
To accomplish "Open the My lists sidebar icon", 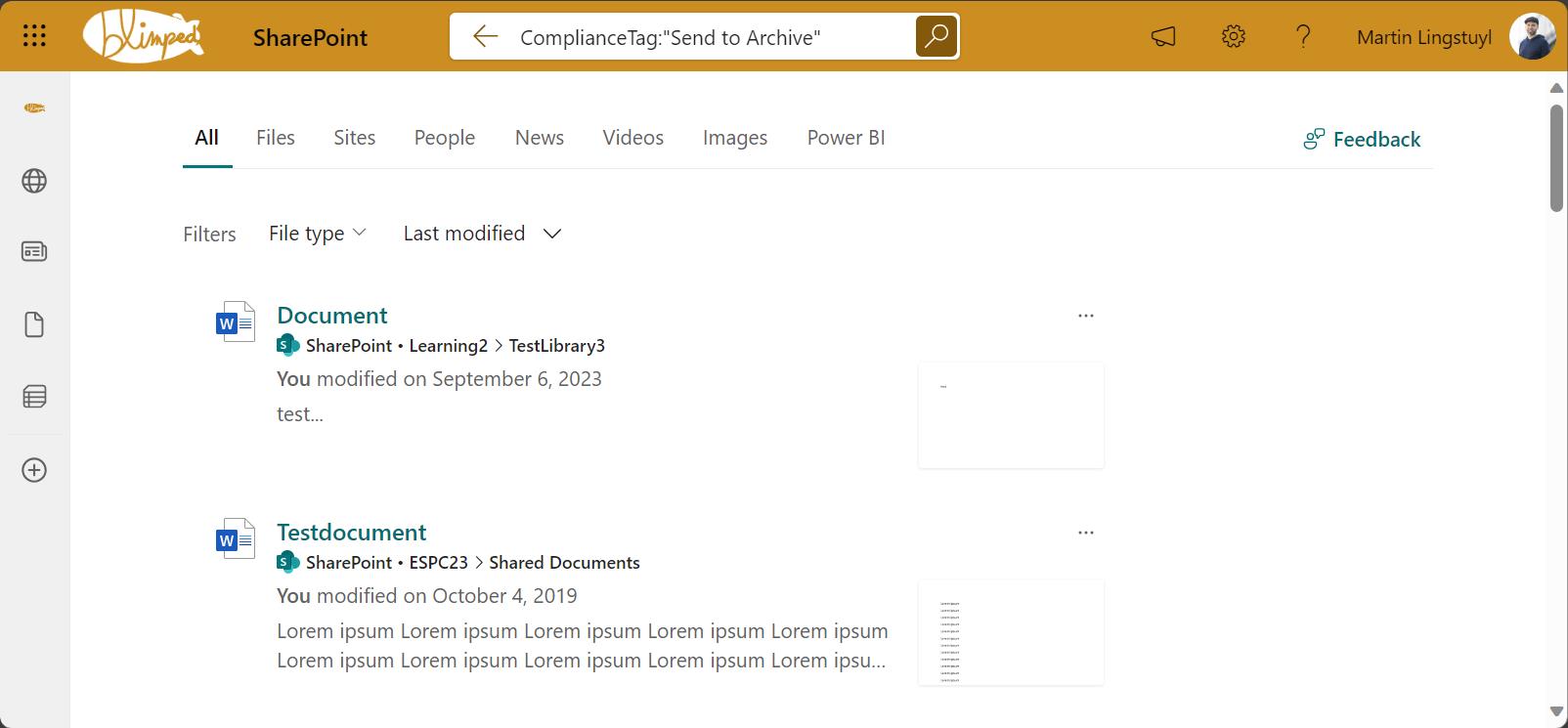I will 34,397.
